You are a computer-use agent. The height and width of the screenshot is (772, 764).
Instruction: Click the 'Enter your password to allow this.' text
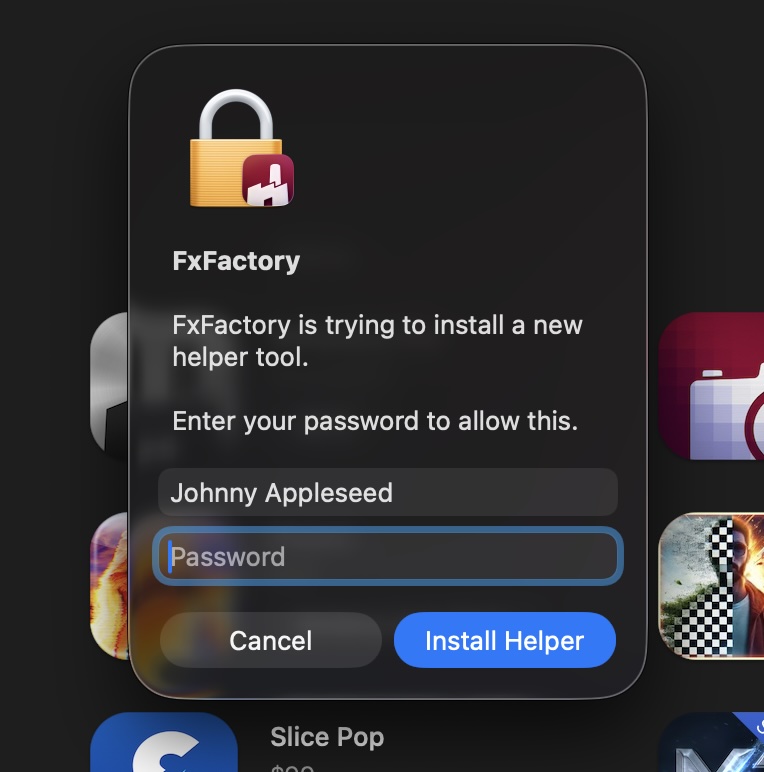click(375, 421)
